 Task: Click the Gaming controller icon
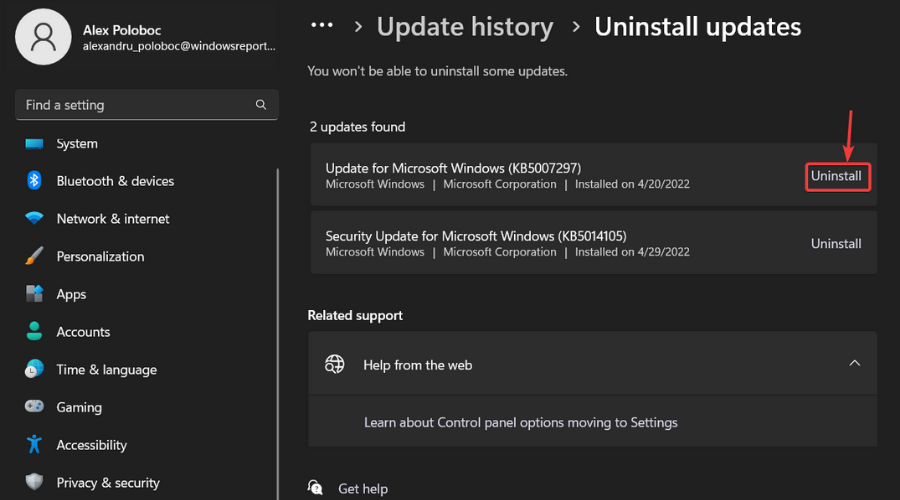click(x=34, y=406)
